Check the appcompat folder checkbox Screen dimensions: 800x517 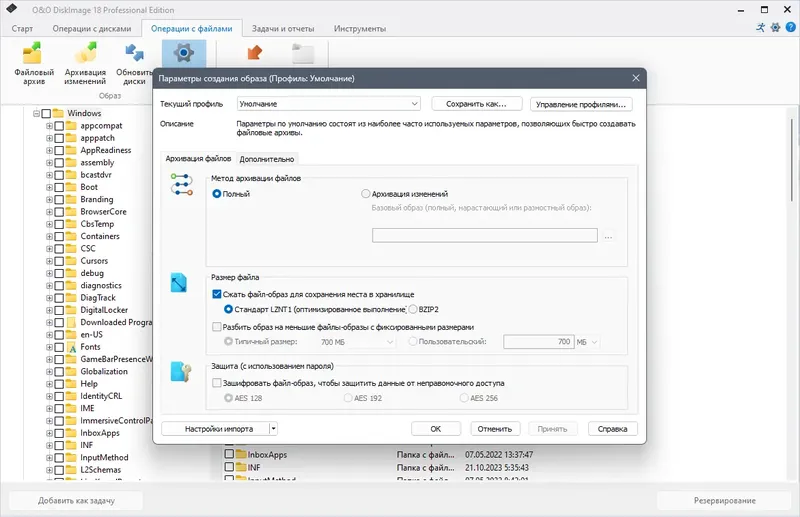point(59,126)
